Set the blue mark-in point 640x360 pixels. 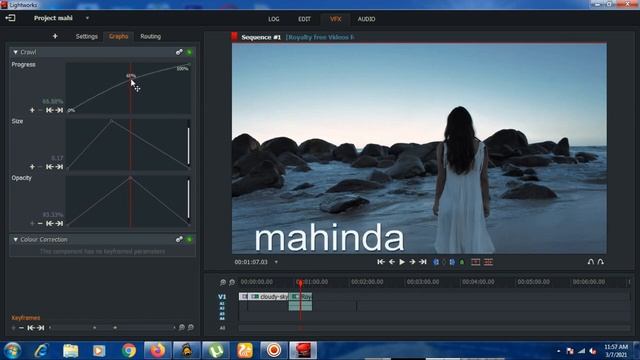click(436, 262)
